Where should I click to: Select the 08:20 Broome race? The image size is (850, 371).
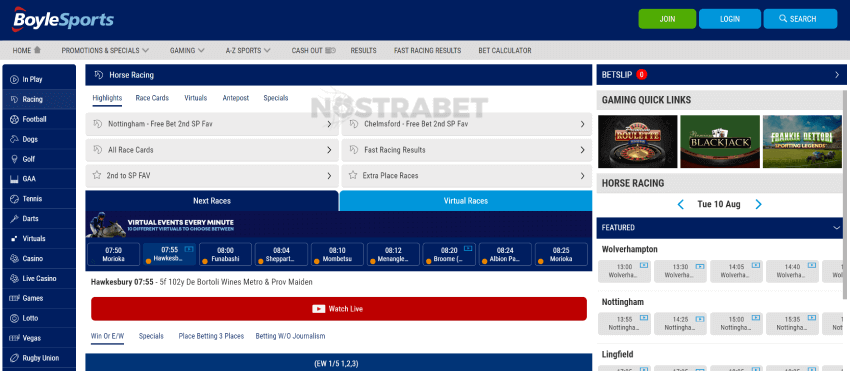[449, 254]
